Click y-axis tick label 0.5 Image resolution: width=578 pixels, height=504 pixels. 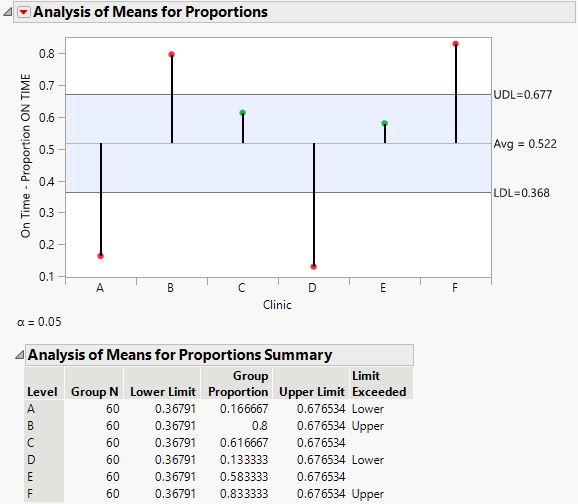click(46, 150)
